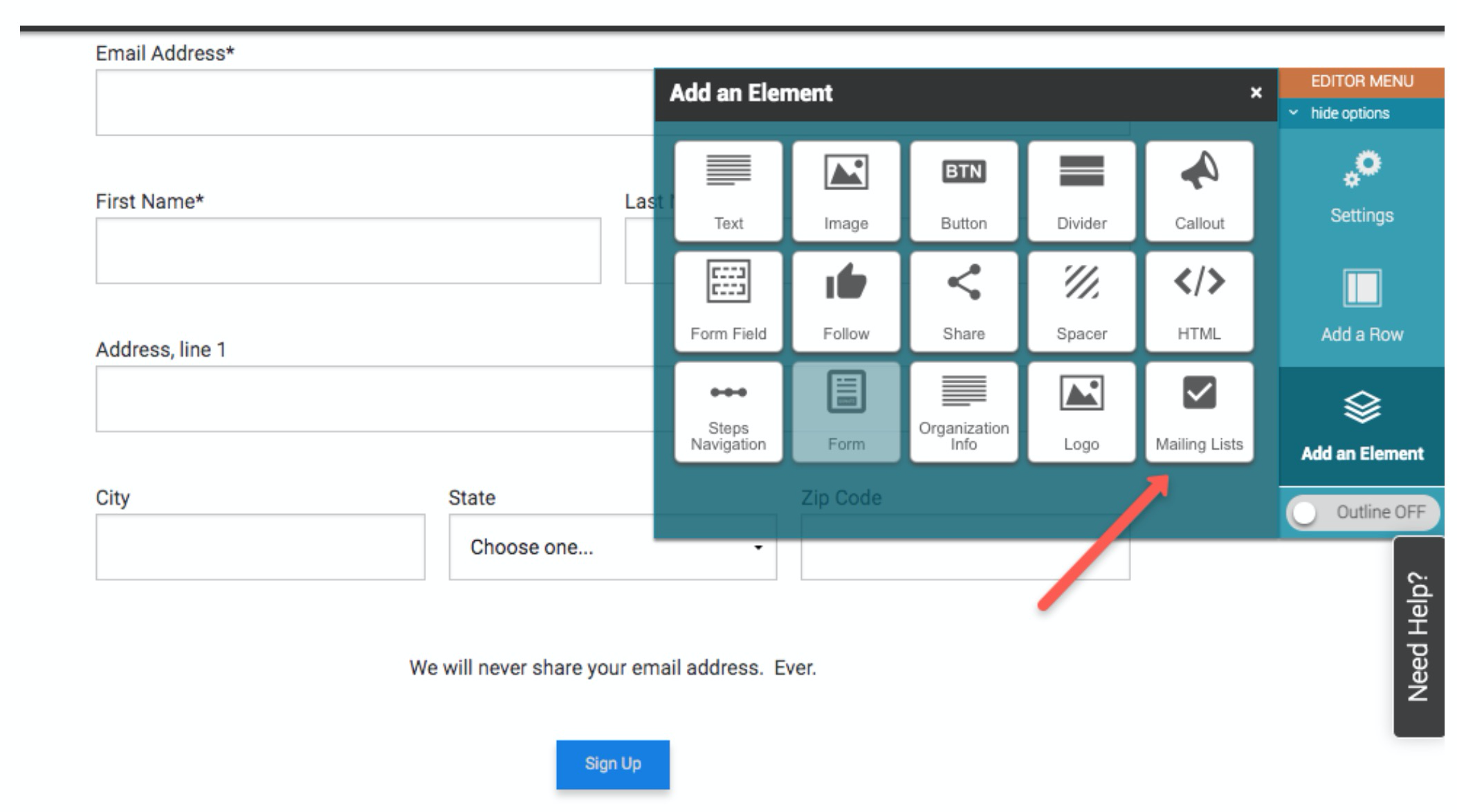Open the State dropdown
The height and width of the screenshot is (812, 1457).
tap(612, 547)
